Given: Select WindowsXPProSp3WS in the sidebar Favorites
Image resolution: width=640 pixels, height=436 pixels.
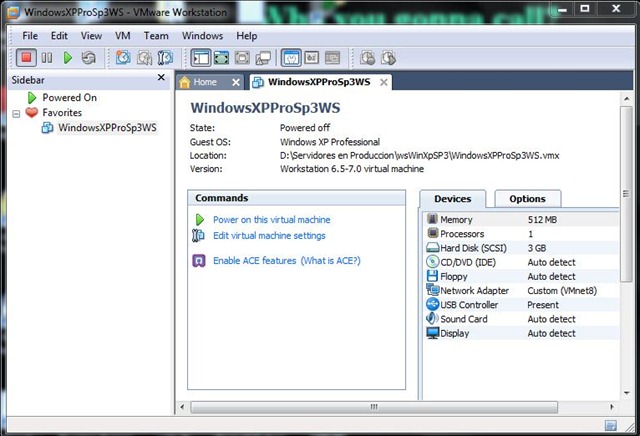Looking at the screenshot, I should [107, 128].
